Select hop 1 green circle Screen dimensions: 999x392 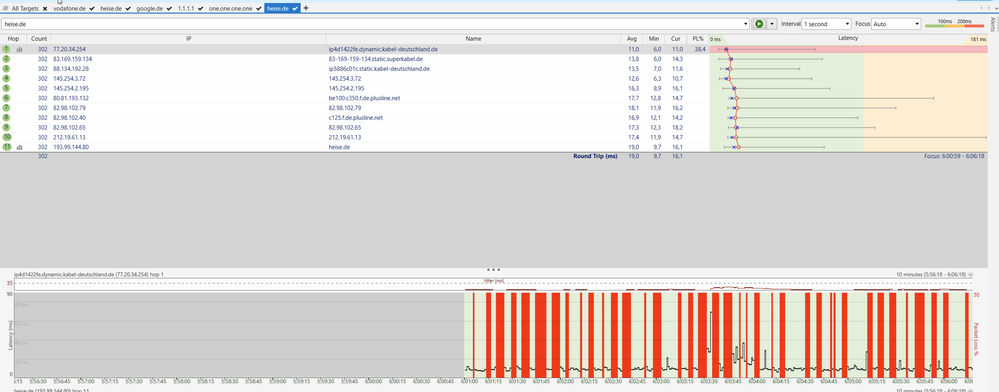[x=6, y=49]
